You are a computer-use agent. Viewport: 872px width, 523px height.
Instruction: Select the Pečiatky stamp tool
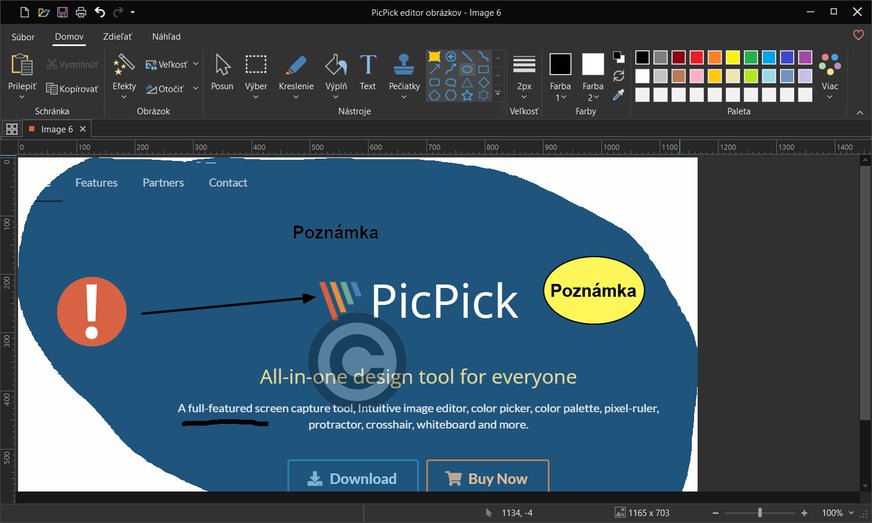404,72
